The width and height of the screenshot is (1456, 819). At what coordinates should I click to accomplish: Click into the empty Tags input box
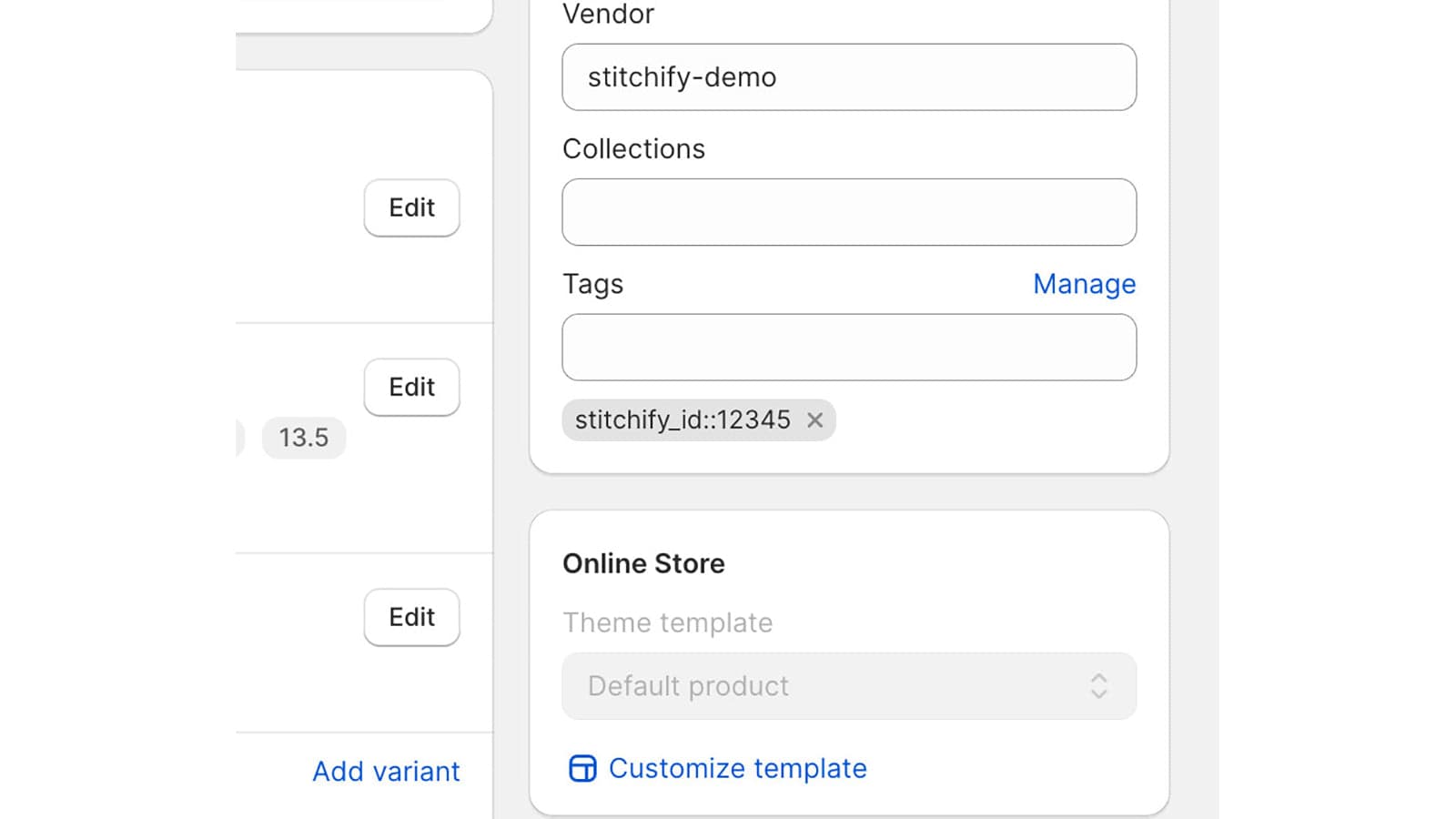coord(848,348)
